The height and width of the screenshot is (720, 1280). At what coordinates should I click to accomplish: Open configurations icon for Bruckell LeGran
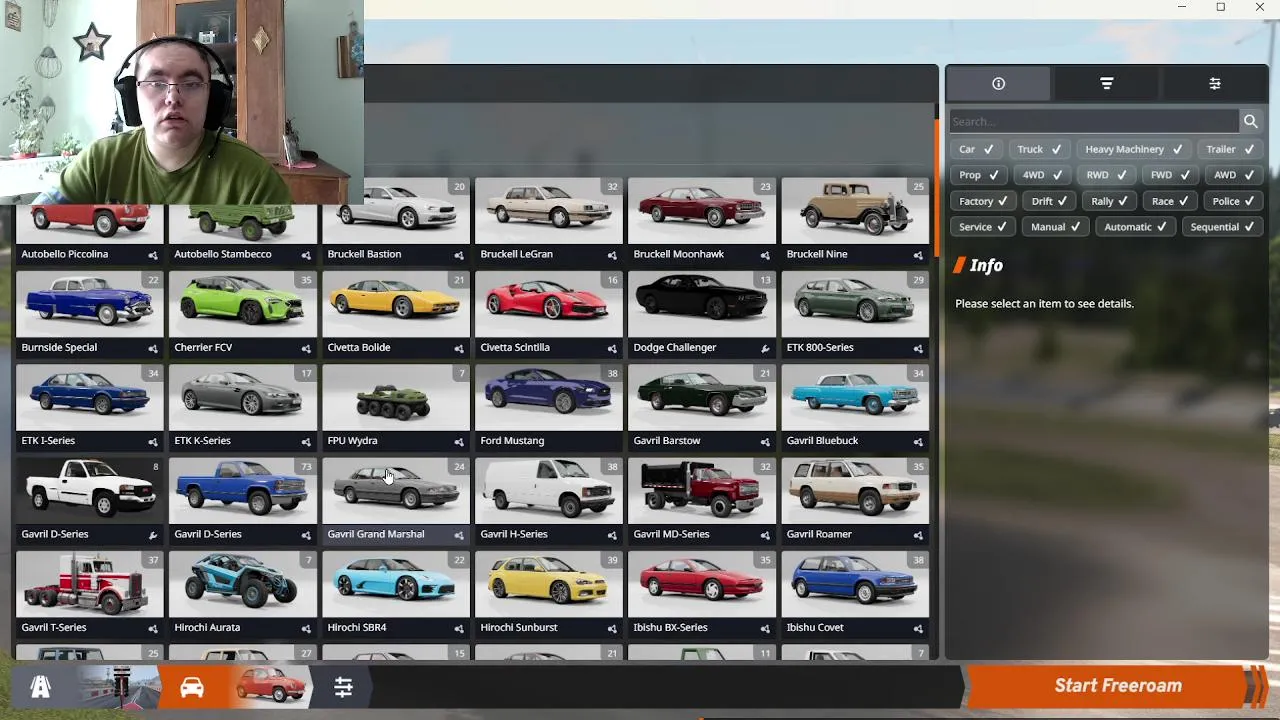pyautogui.click(x=612, y=255)
